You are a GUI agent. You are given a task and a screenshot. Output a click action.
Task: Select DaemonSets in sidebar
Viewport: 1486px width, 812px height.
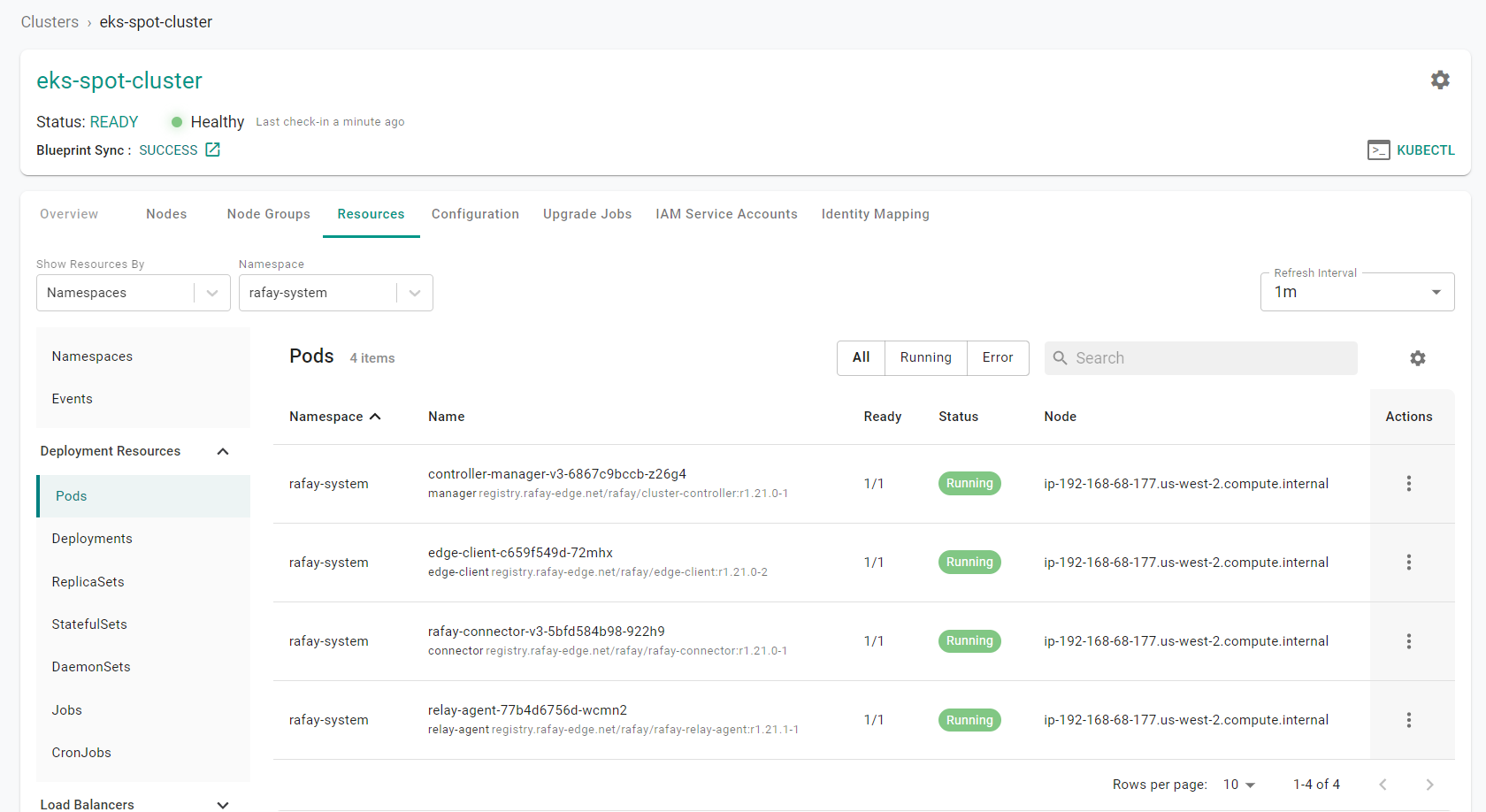pyautogui.click(x=91, y=667)
